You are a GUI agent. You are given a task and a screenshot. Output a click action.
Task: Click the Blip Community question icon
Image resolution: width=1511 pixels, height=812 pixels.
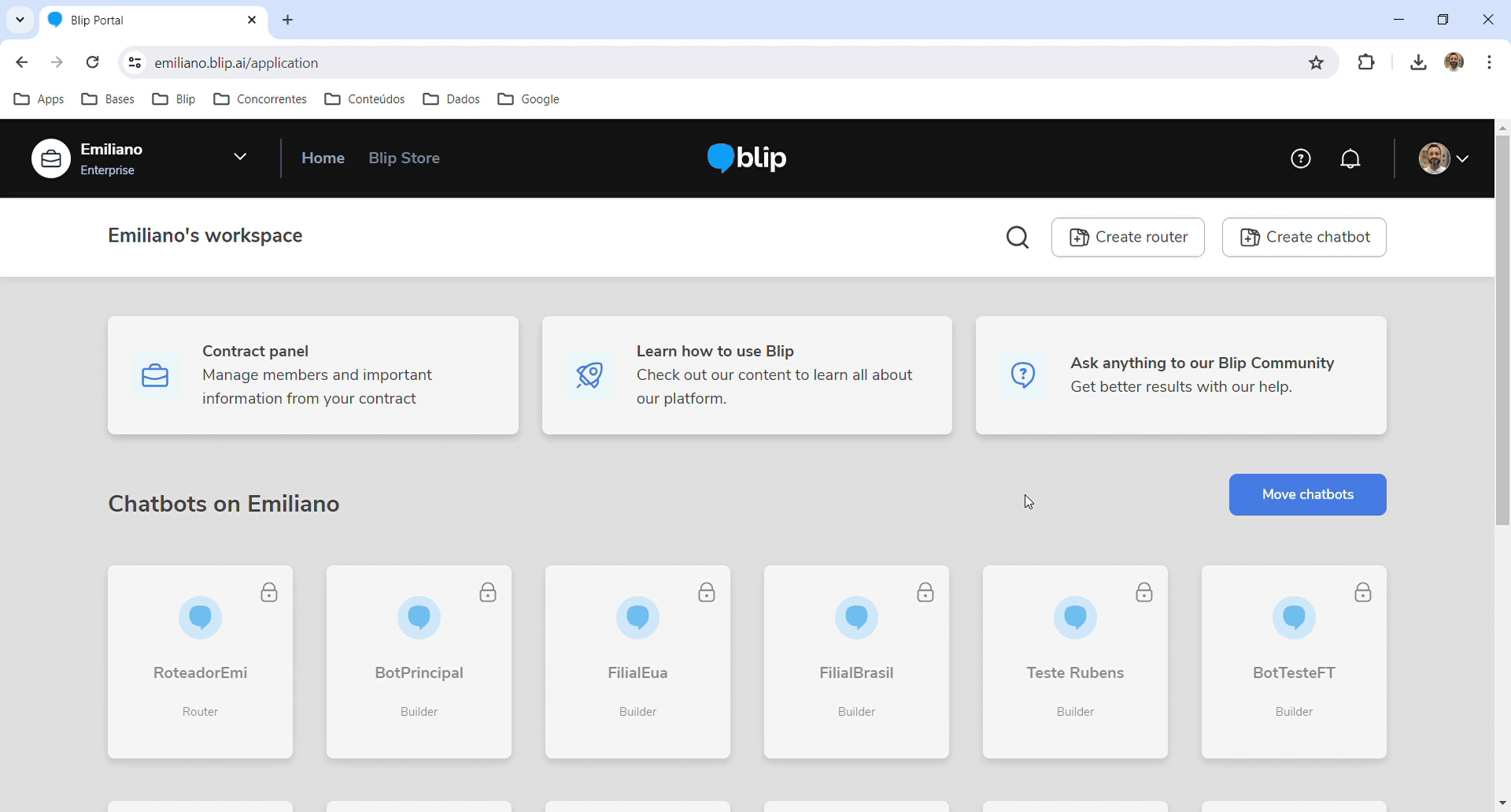coord(1023,375)
